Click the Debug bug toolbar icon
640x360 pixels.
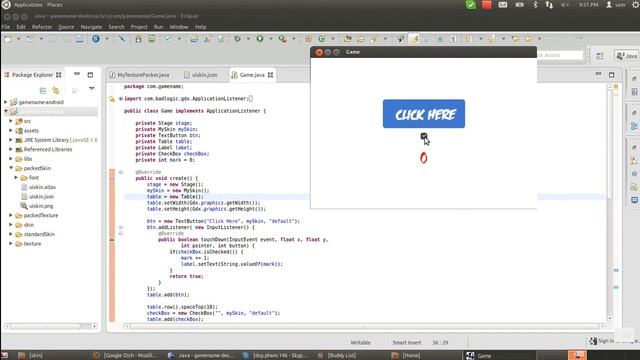coord(237,39)
